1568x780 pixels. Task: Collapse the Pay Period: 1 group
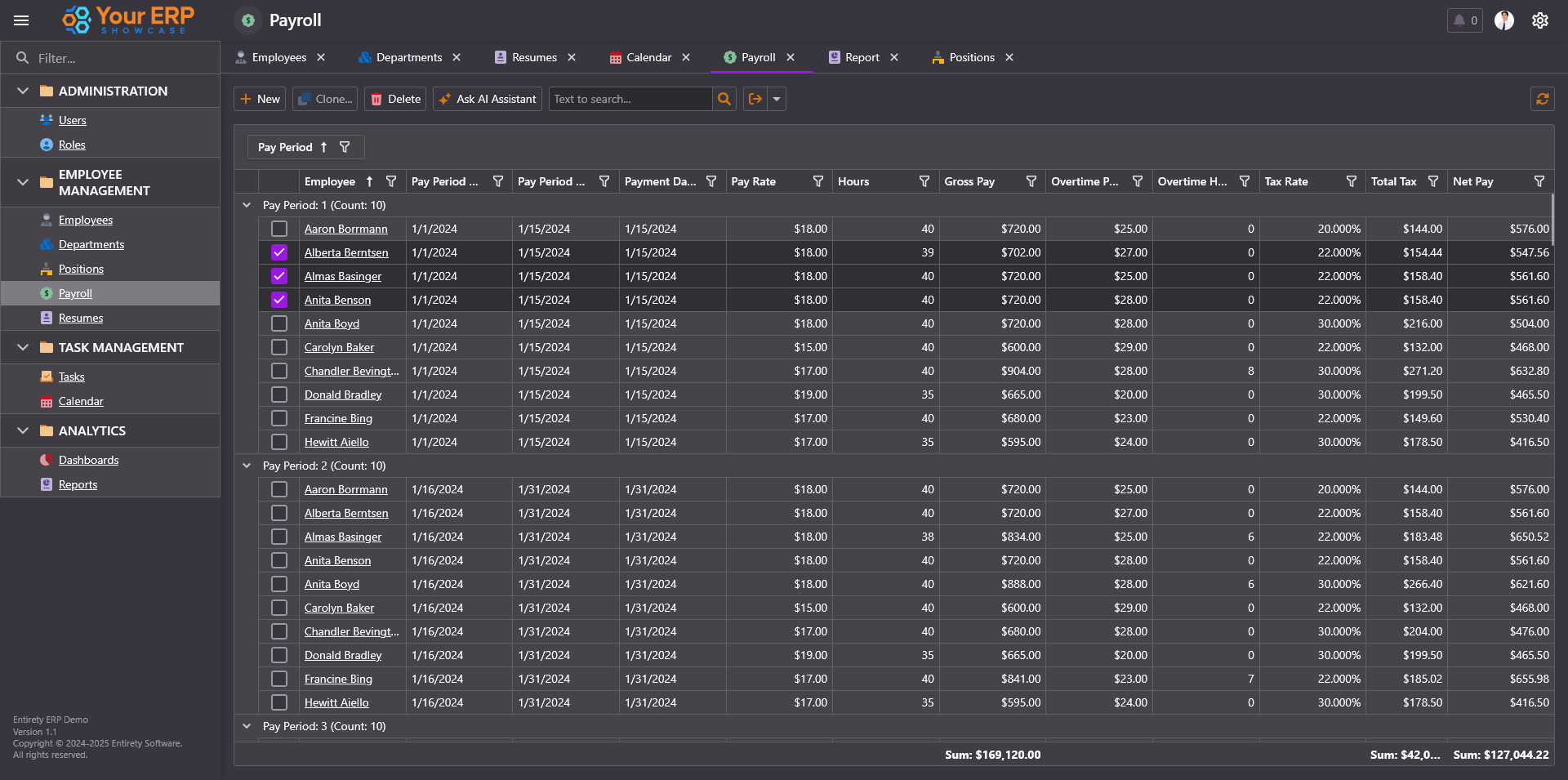(247, 205)
